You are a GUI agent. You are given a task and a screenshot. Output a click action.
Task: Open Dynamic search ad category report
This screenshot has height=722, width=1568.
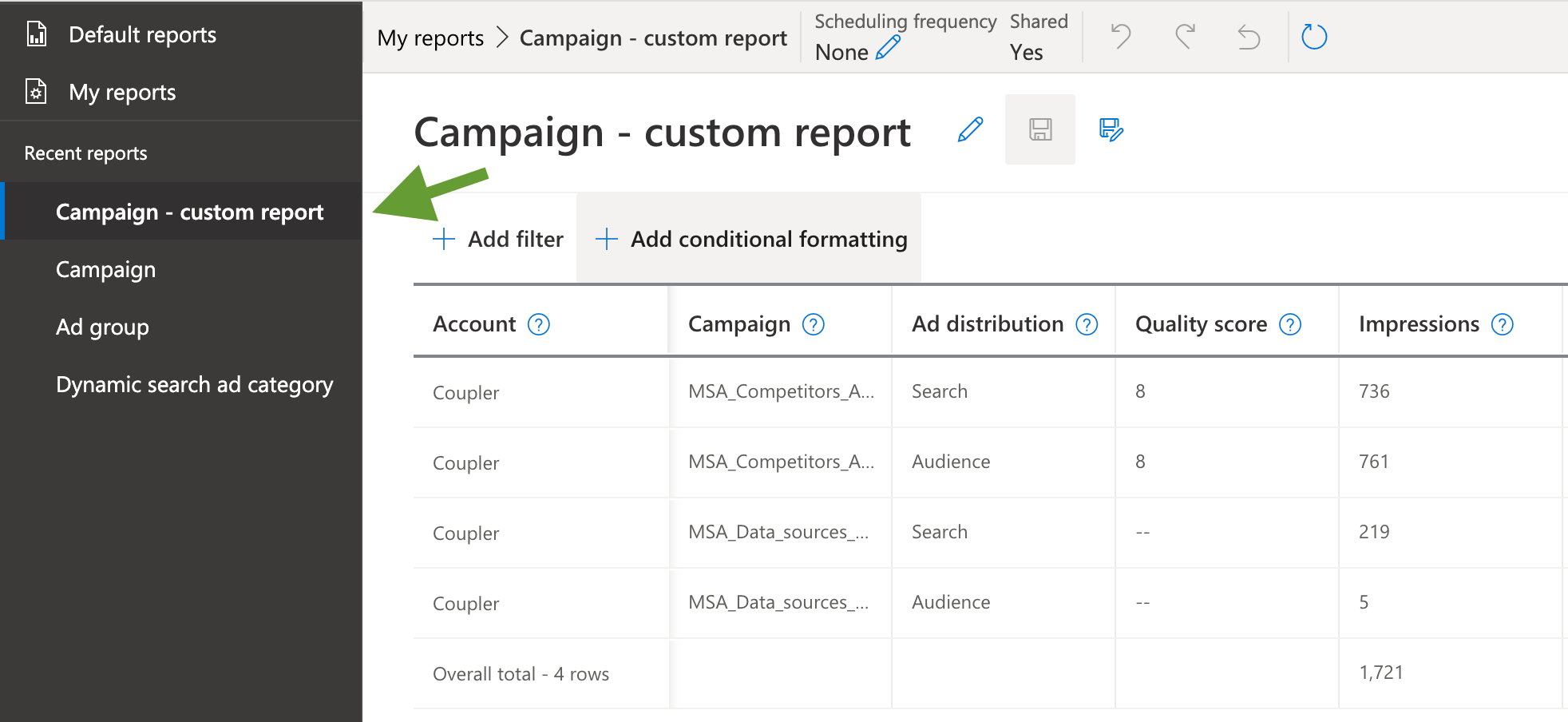tap(194, 384)
